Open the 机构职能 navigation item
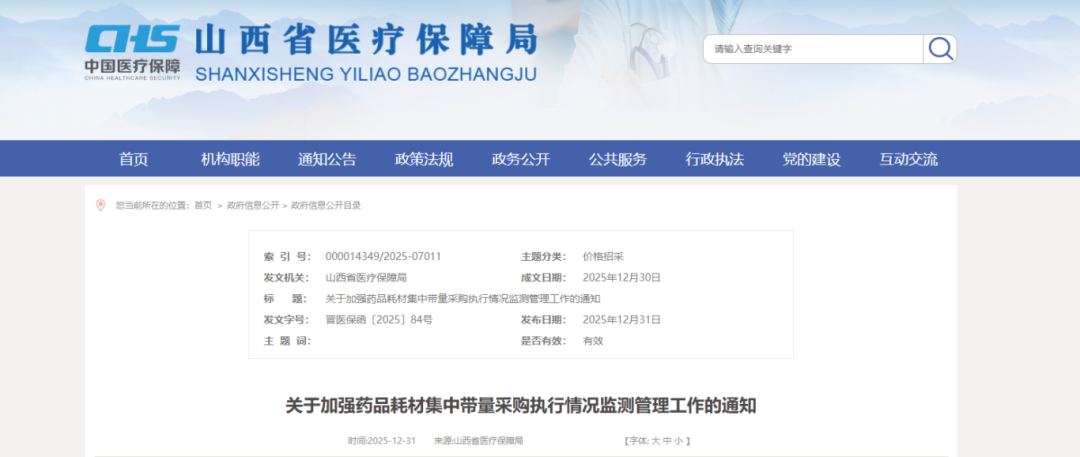Image resolution: width=1080 pixels, height=457 pixels. (230, 159)
